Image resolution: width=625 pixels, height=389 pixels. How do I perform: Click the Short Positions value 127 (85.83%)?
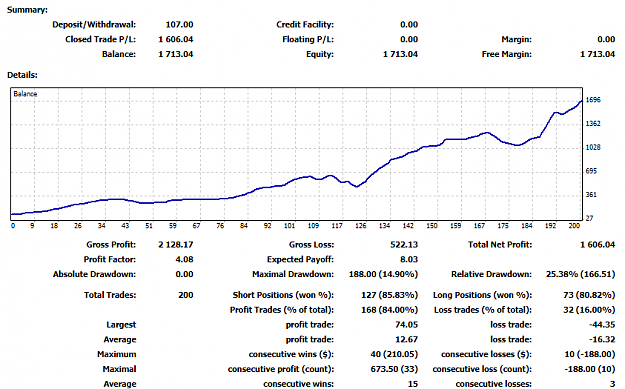point(389,295)
